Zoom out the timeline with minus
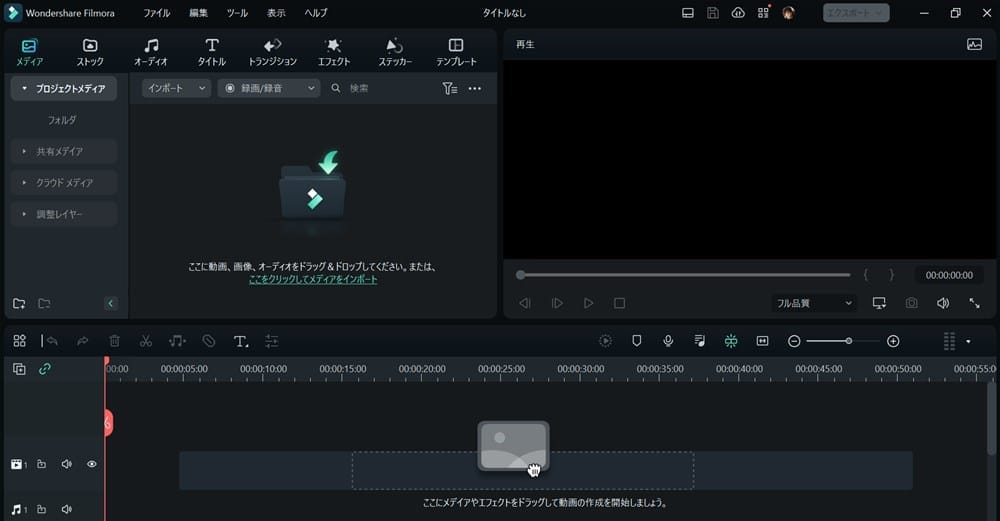 pos(794,341)
